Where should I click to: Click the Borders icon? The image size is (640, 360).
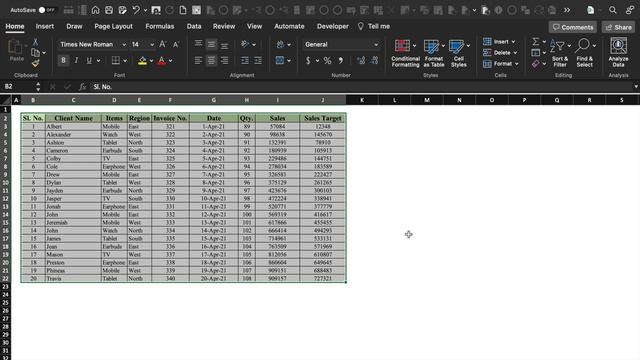coord(116,60)
